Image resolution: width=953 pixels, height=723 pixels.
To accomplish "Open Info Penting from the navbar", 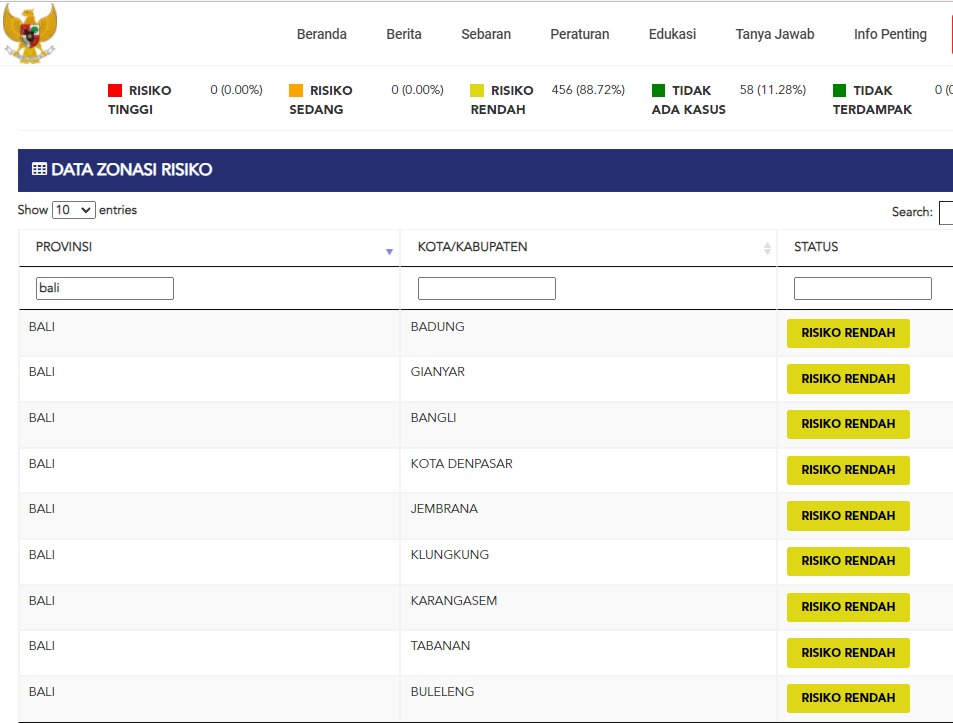I will click(890, 34).
